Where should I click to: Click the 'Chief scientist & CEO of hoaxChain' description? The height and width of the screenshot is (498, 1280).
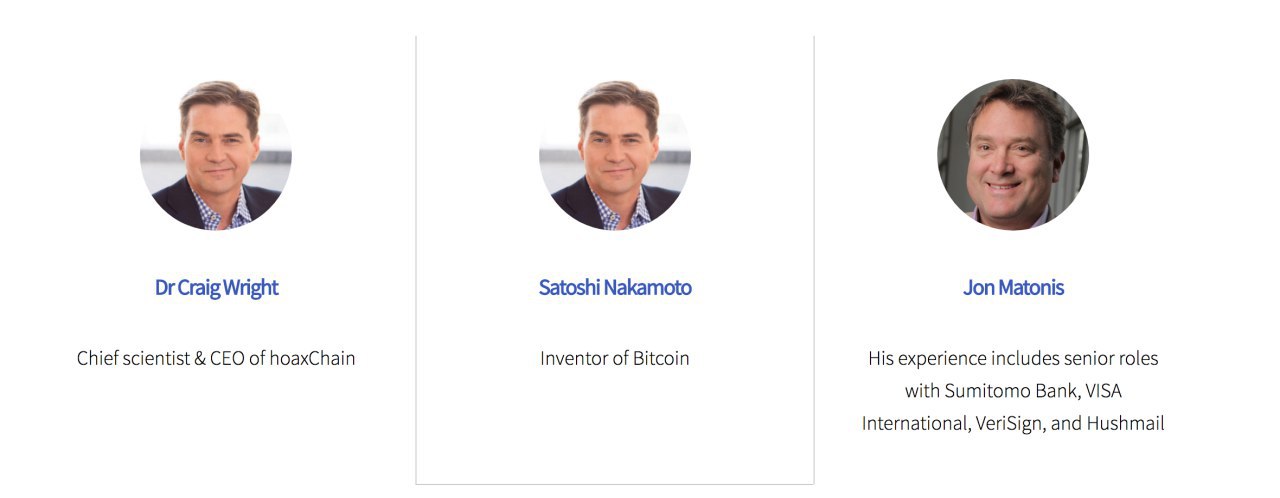[x=216, y=358]
